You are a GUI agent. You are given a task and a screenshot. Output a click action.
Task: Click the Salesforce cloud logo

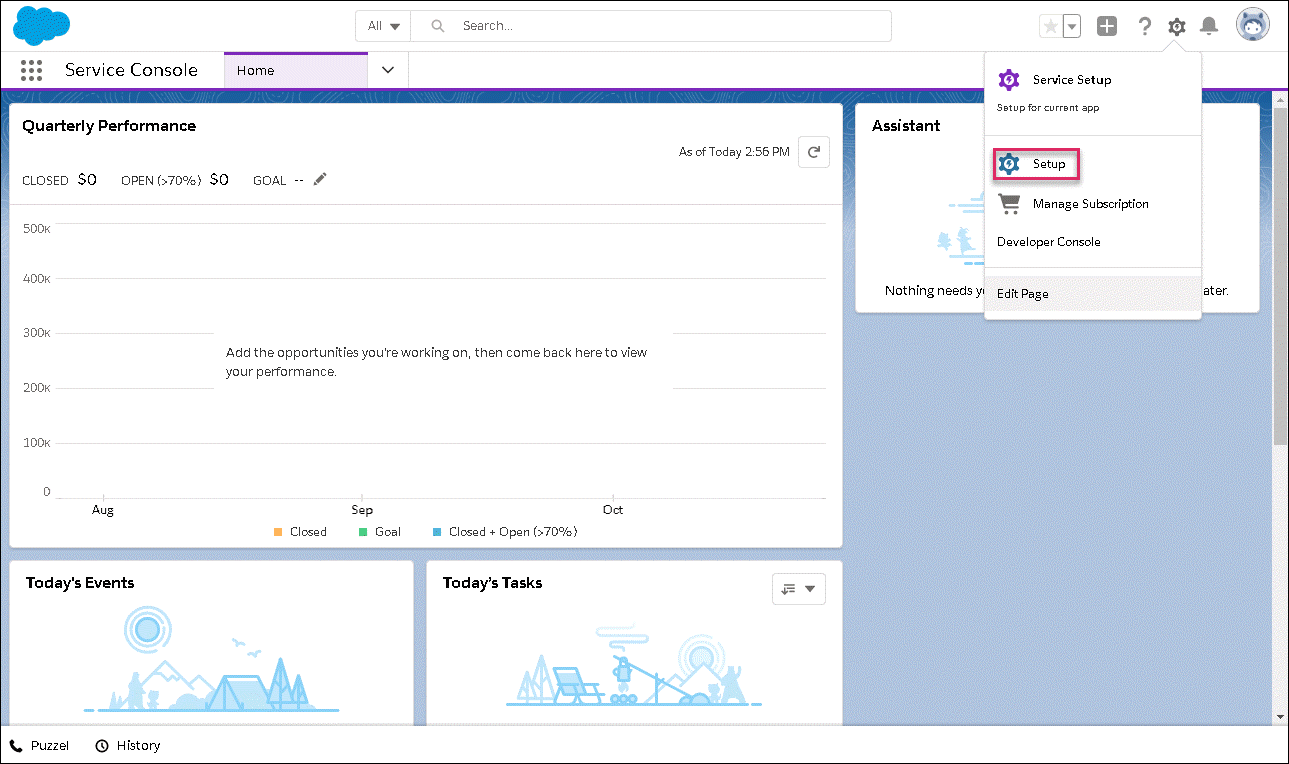(41, 25)
